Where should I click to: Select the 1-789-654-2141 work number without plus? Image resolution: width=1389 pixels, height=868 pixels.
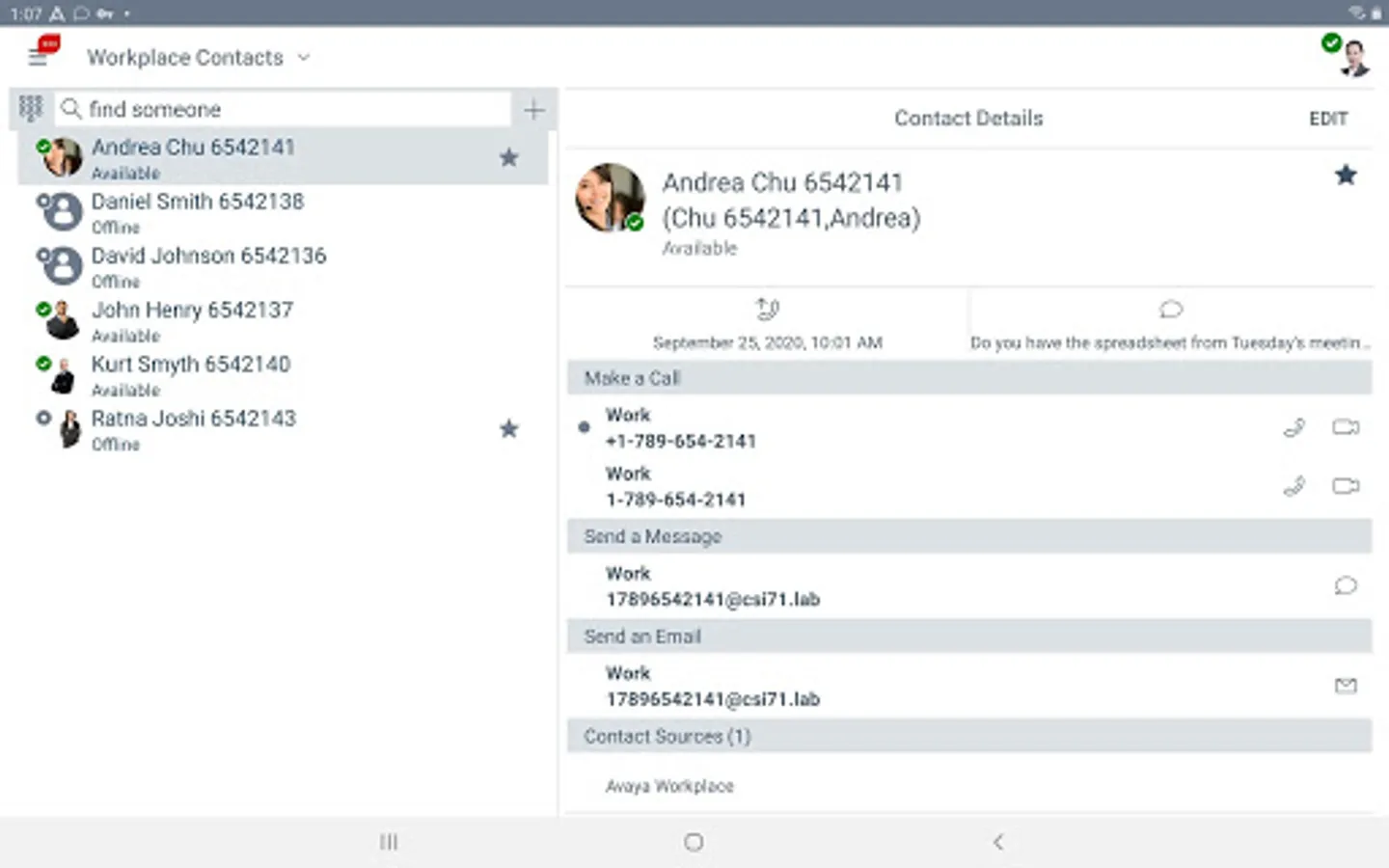675,500
